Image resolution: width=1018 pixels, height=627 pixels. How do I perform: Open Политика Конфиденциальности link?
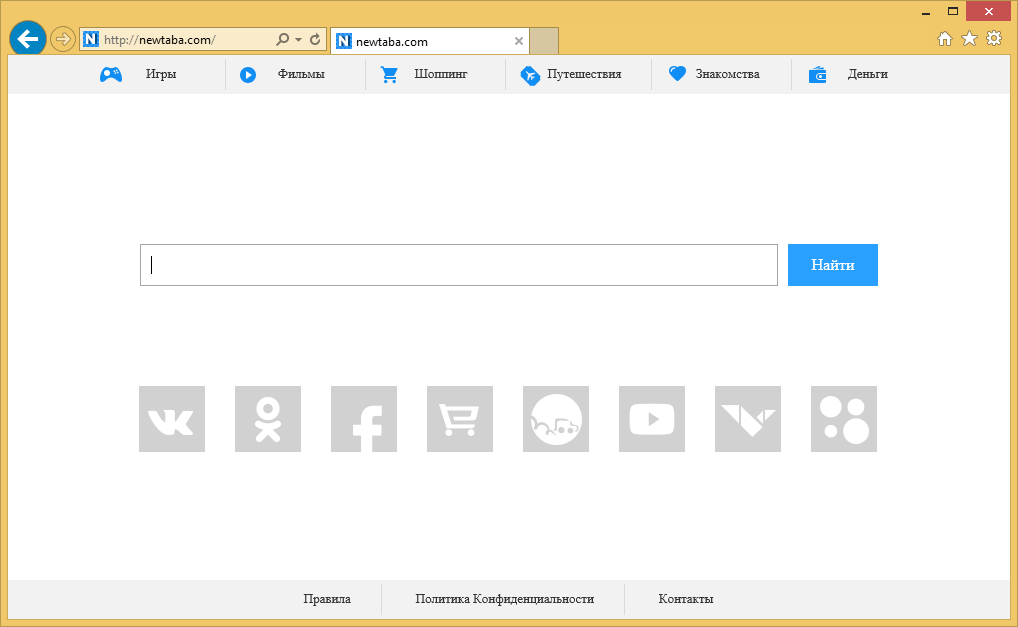pyautogui.click(x=504, y=599)
